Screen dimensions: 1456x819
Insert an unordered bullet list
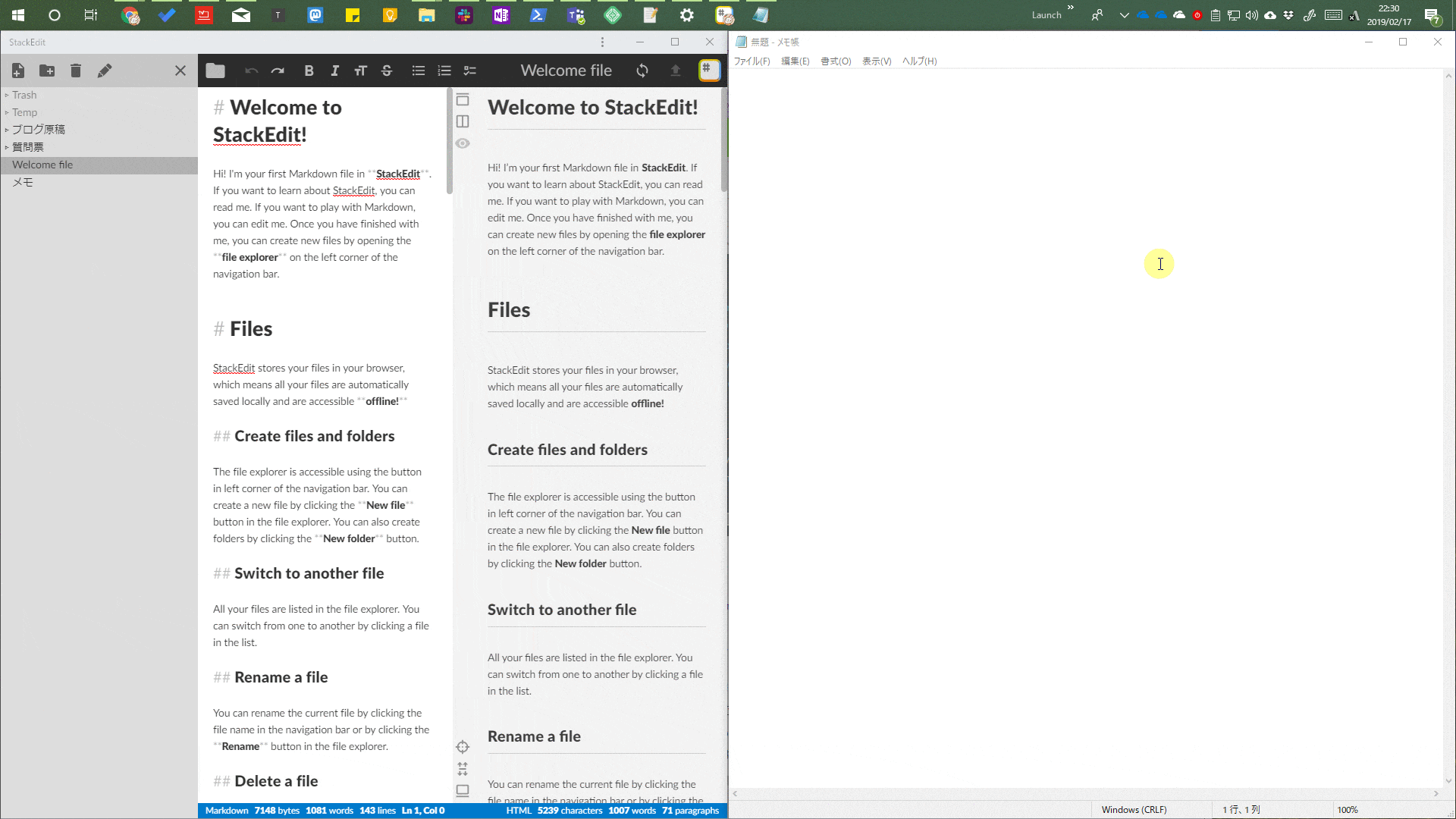click(418, 71)
